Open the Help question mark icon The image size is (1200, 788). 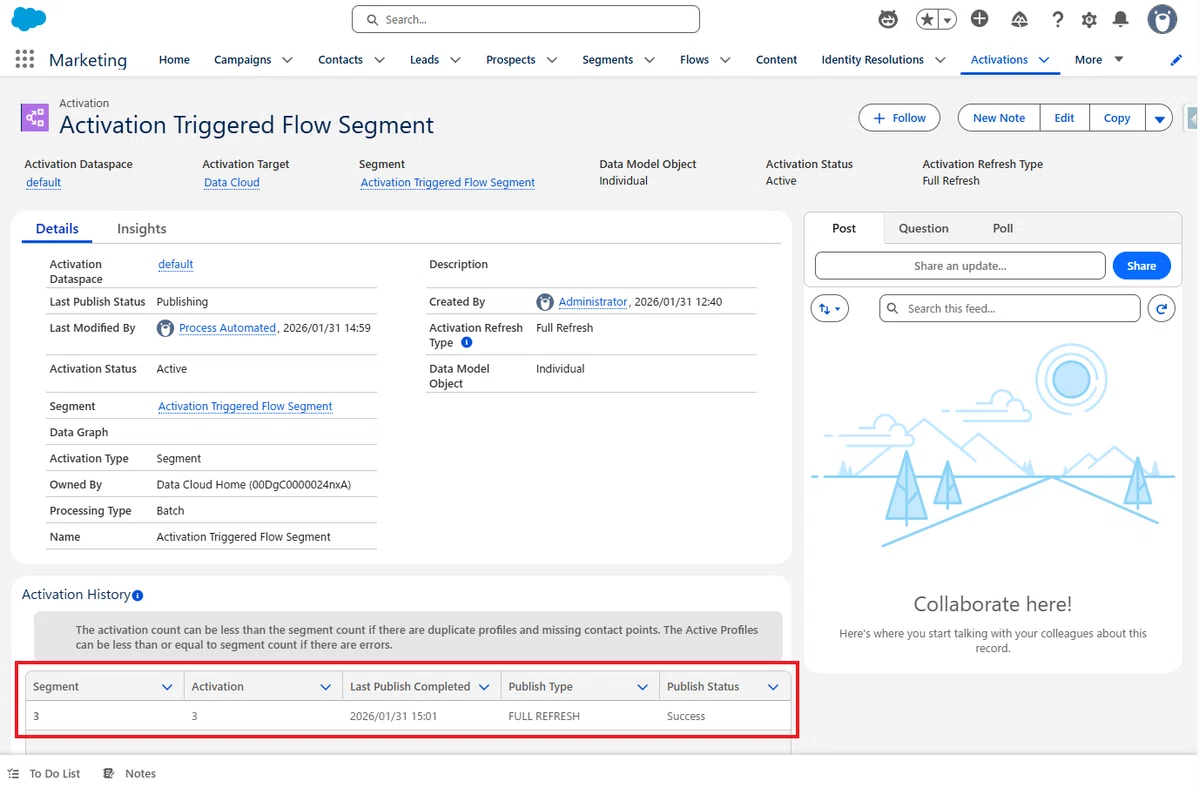coord(1057,19)
